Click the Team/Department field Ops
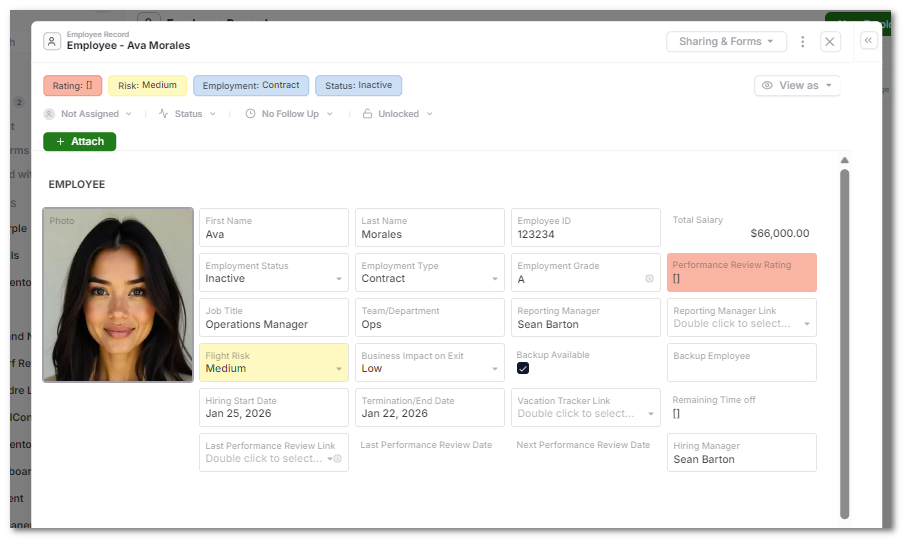 [430, 318]
